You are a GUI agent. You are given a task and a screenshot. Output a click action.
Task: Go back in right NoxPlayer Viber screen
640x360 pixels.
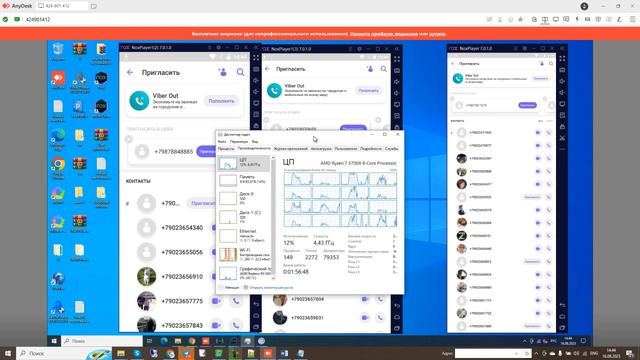pyautogui.click(x=453, y=64)
